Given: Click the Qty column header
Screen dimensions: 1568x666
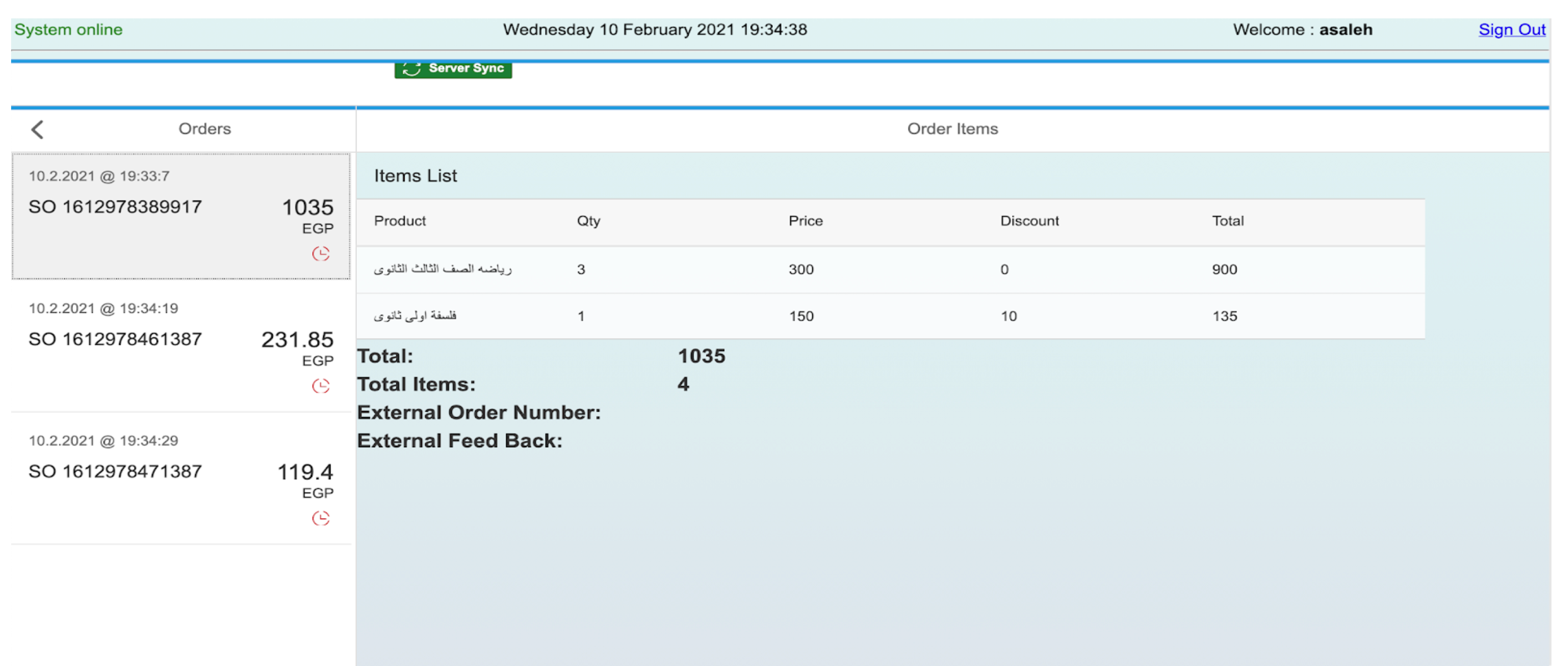Looking at the screenshot, I should (589, 222).
